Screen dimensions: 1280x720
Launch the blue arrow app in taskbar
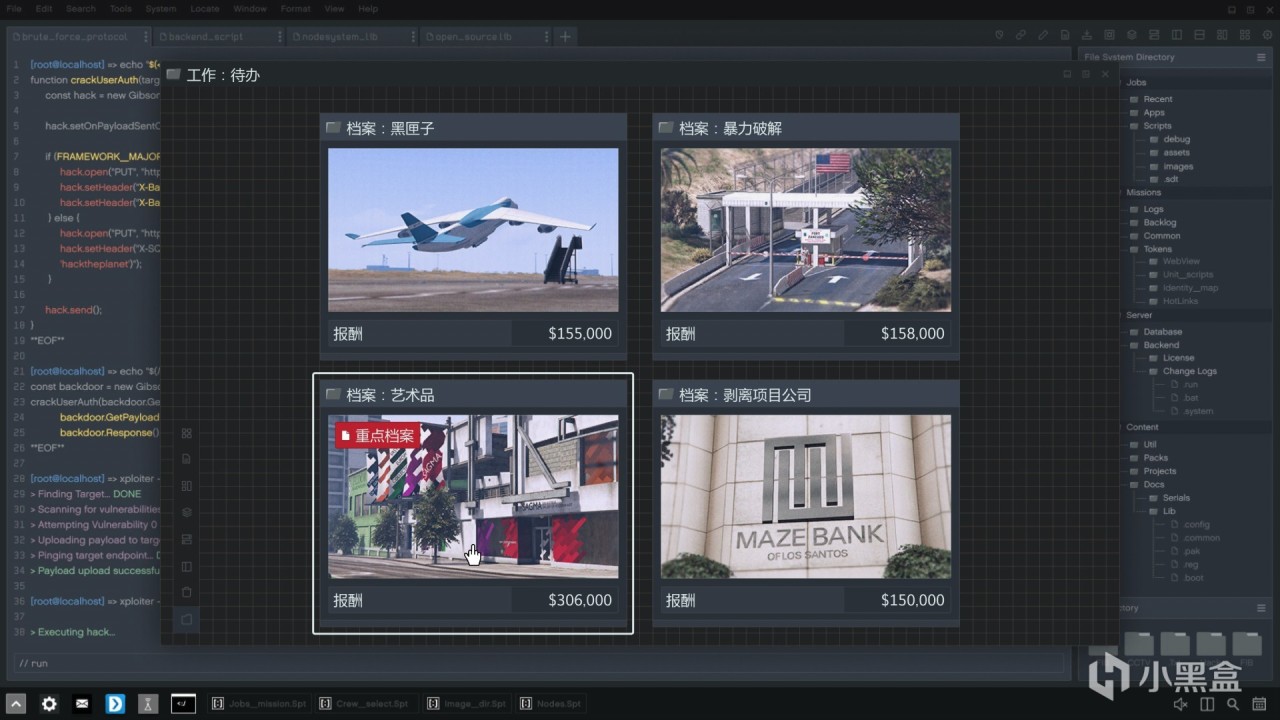point(115,704)
